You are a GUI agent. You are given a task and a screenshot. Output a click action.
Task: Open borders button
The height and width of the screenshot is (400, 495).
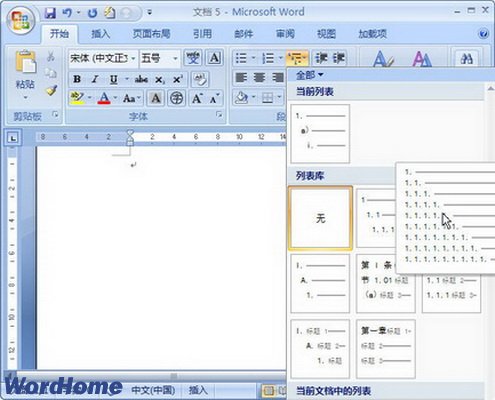click(x=267, y=98)
